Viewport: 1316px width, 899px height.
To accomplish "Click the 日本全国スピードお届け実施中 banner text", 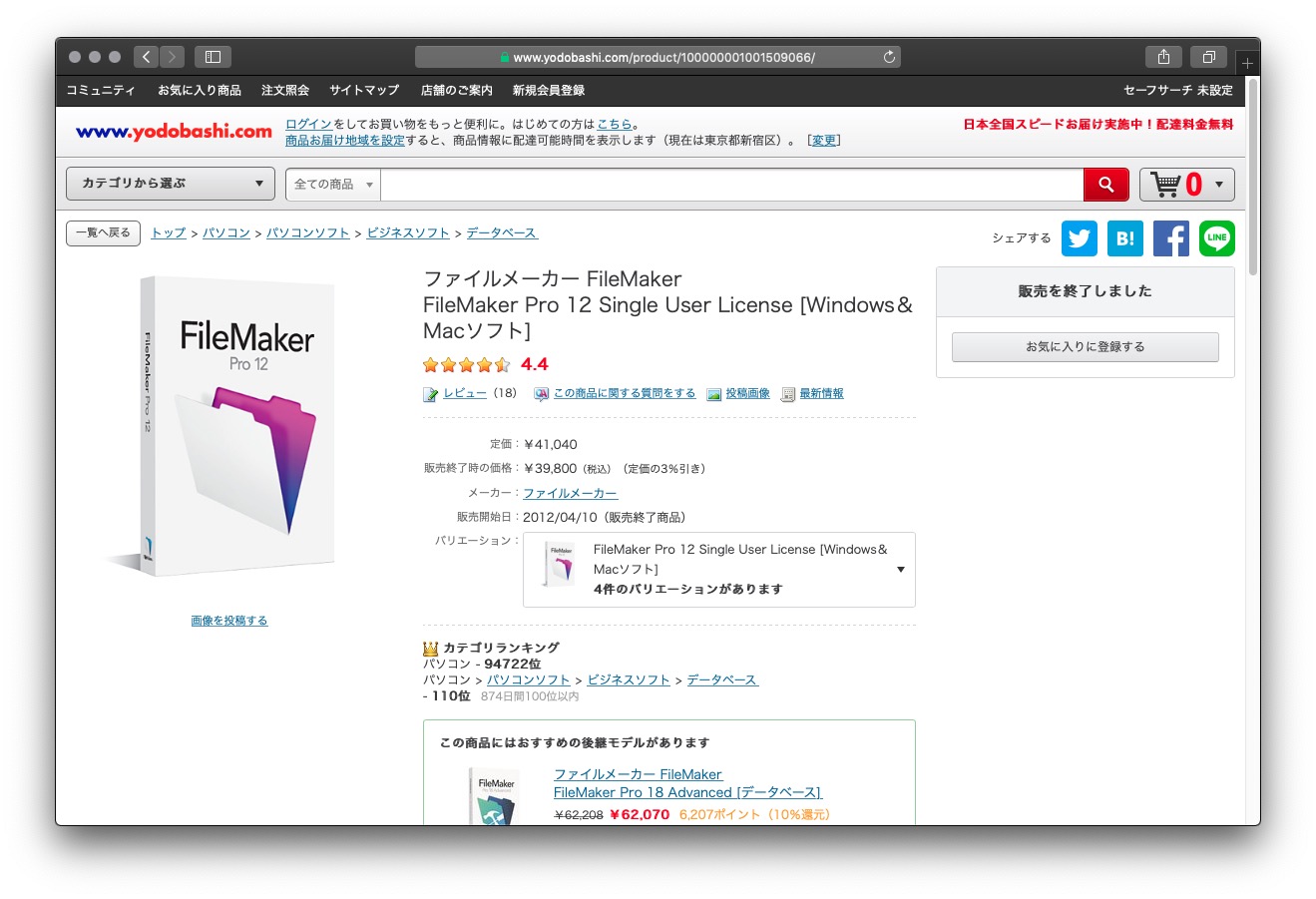I will point(1098,125).
